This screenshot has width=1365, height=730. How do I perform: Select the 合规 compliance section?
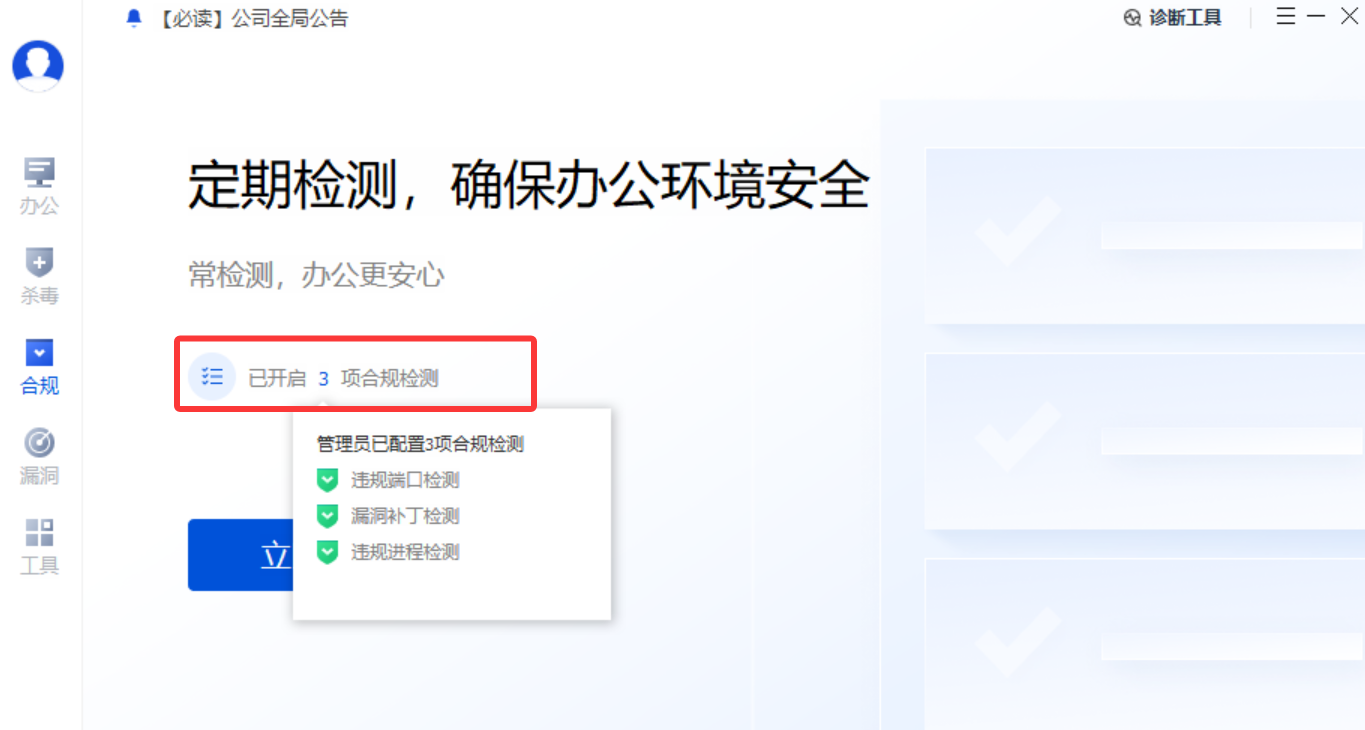click(x=39, y=367)
